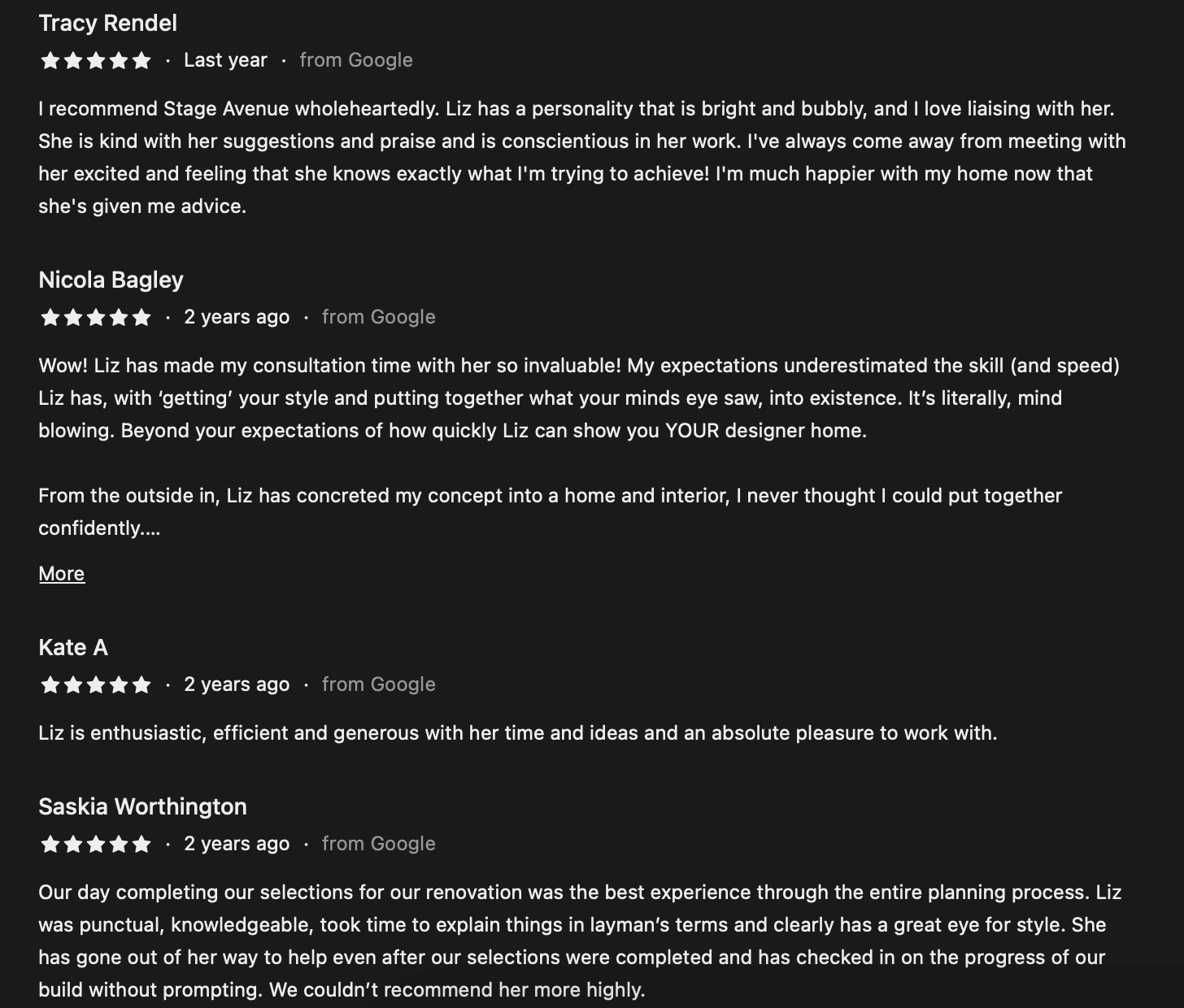
Task: Click Tracy Rendel's five-star rating
Action: point(96,61)
